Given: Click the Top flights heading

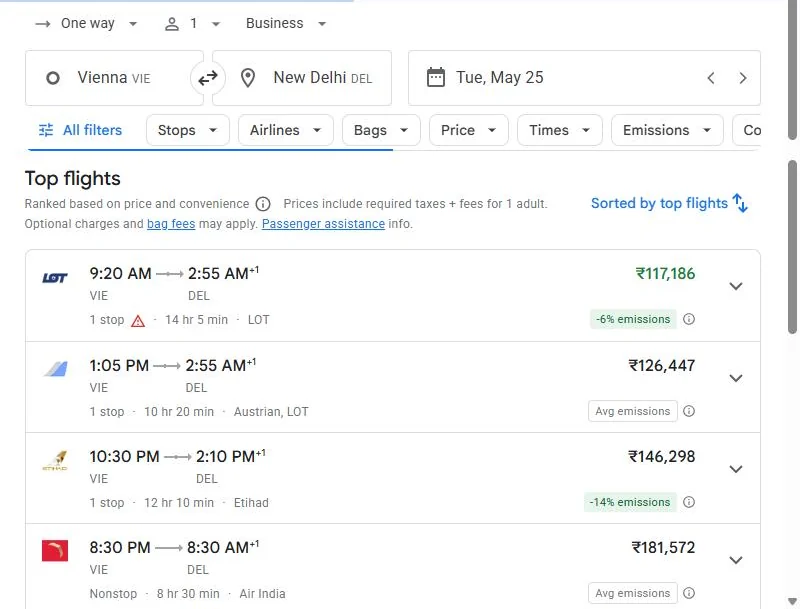Looking at the screenshot, I should 72,179.
